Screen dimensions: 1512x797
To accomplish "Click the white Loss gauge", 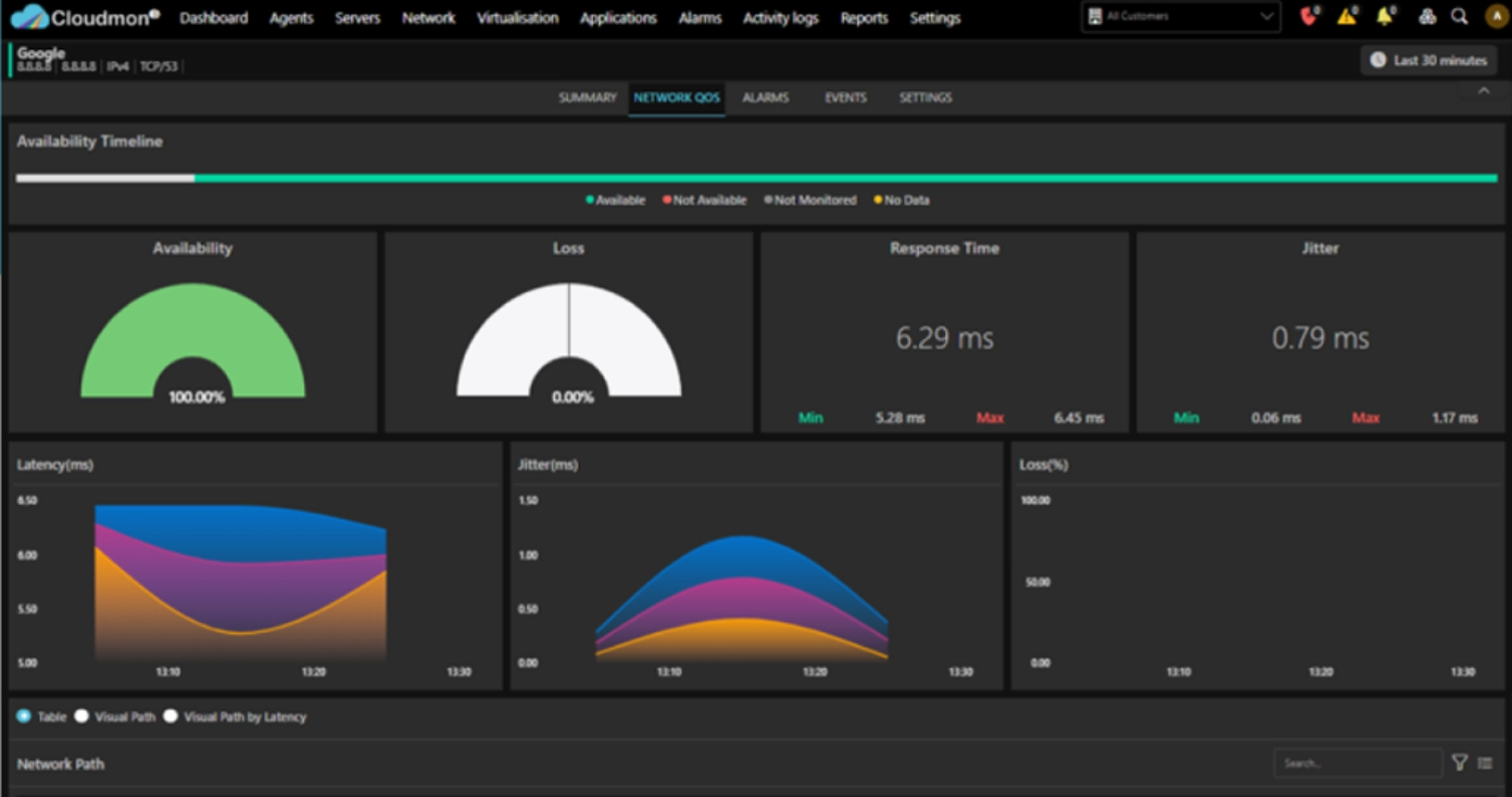I will (x=569, y=340).
